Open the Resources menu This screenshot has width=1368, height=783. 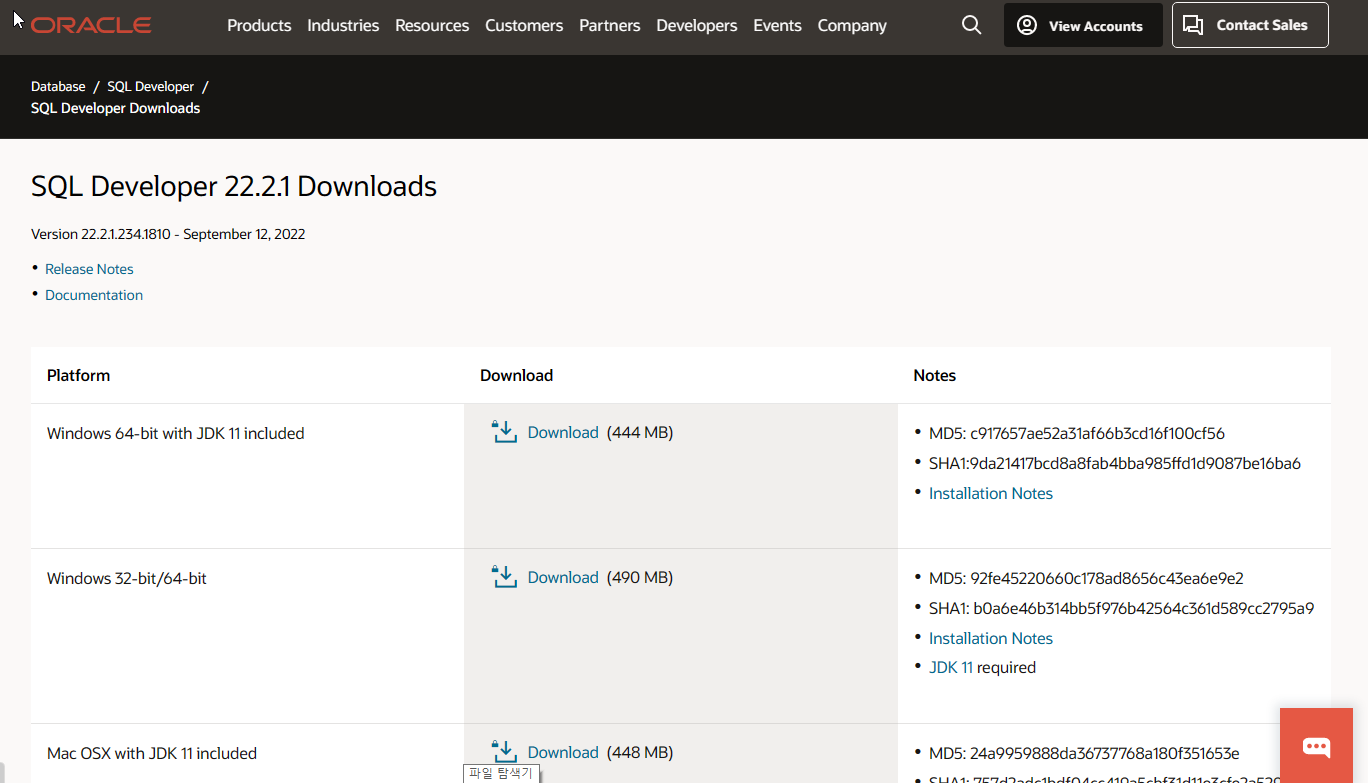point(432,26)
